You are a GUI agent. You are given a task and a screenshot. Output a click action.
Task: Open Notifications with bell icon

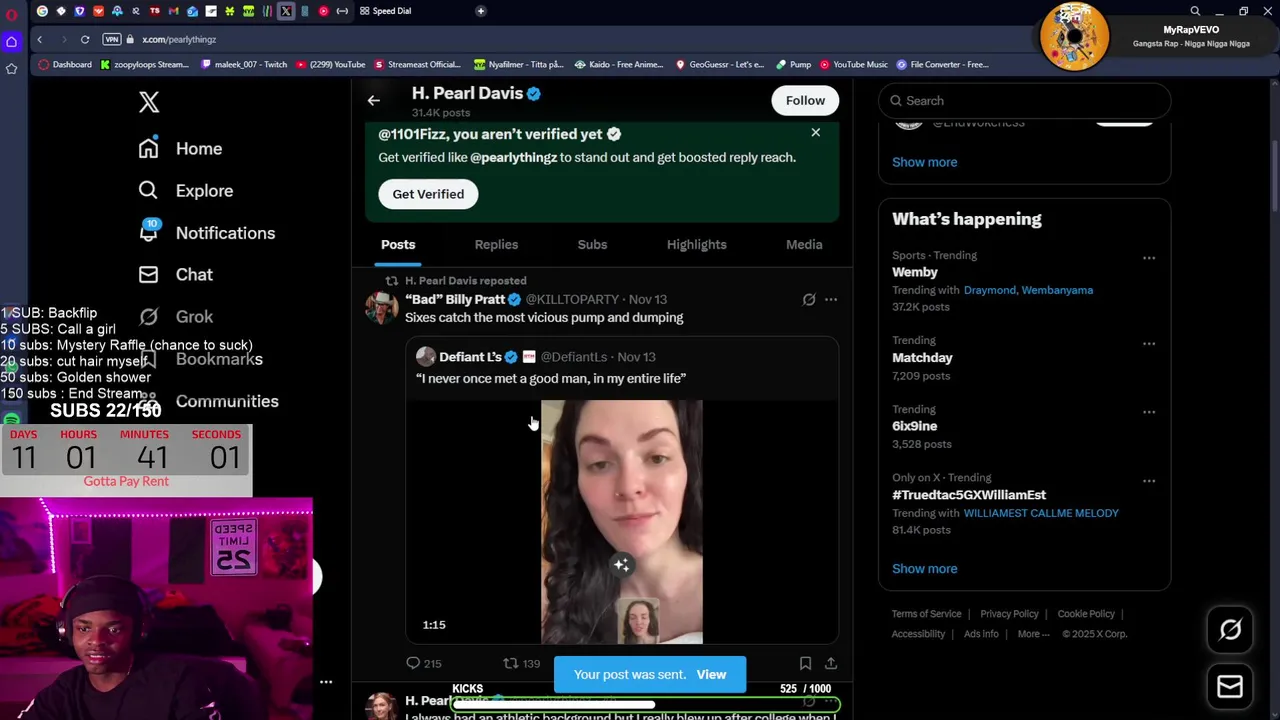207,233
